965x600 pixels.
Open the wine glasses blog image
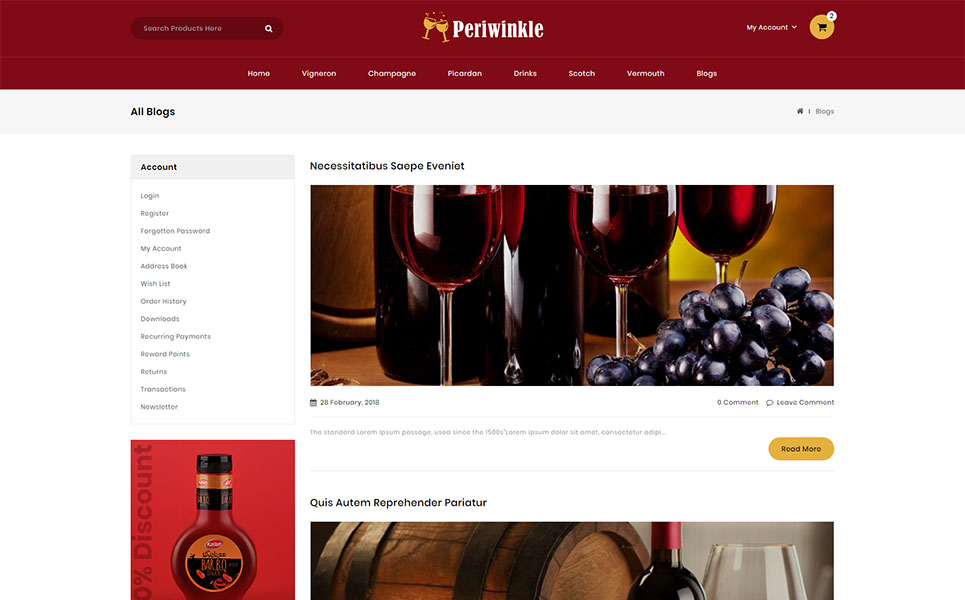(572, 286)
